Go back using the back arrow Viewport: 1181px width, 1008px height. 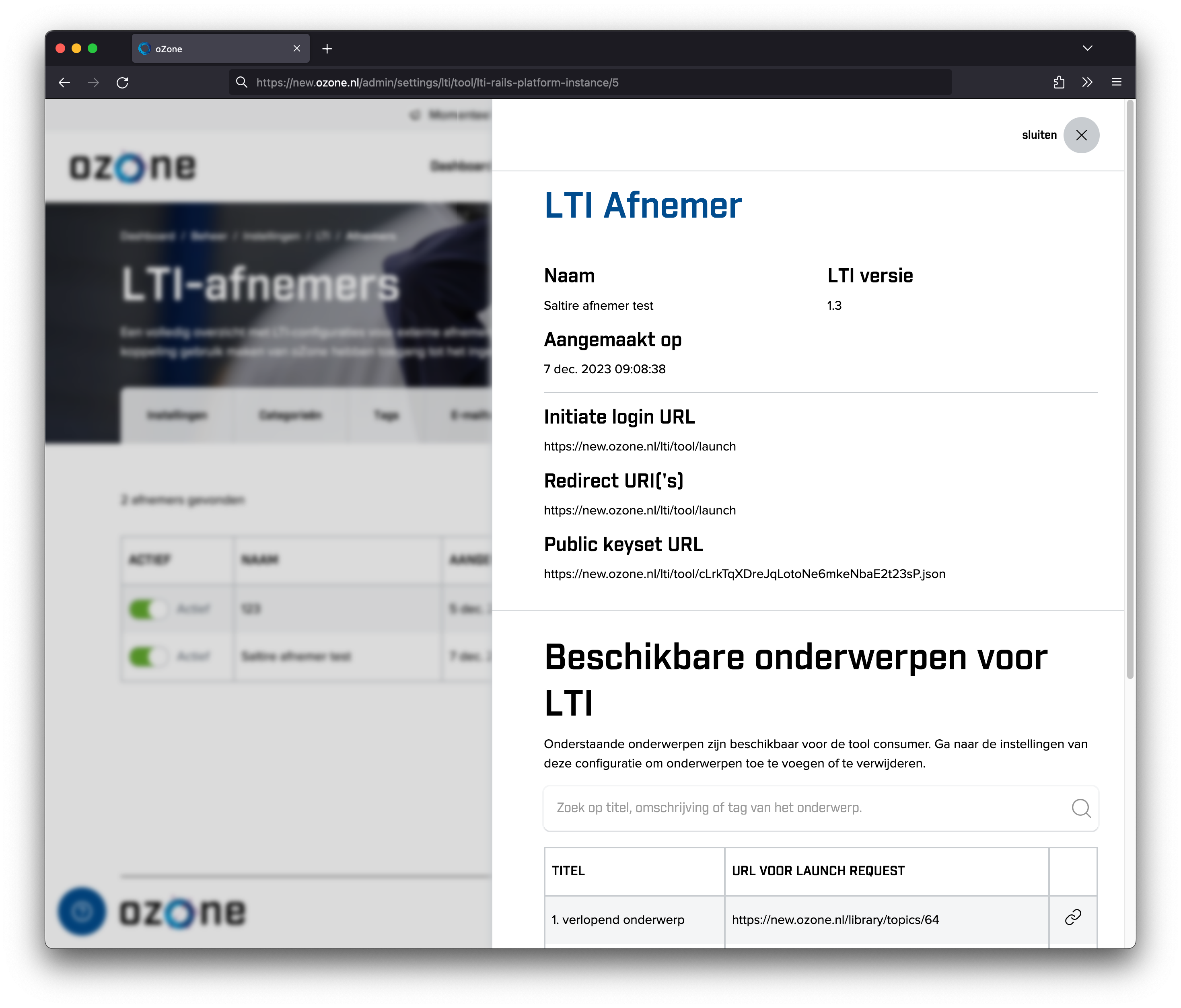(64, 82)
